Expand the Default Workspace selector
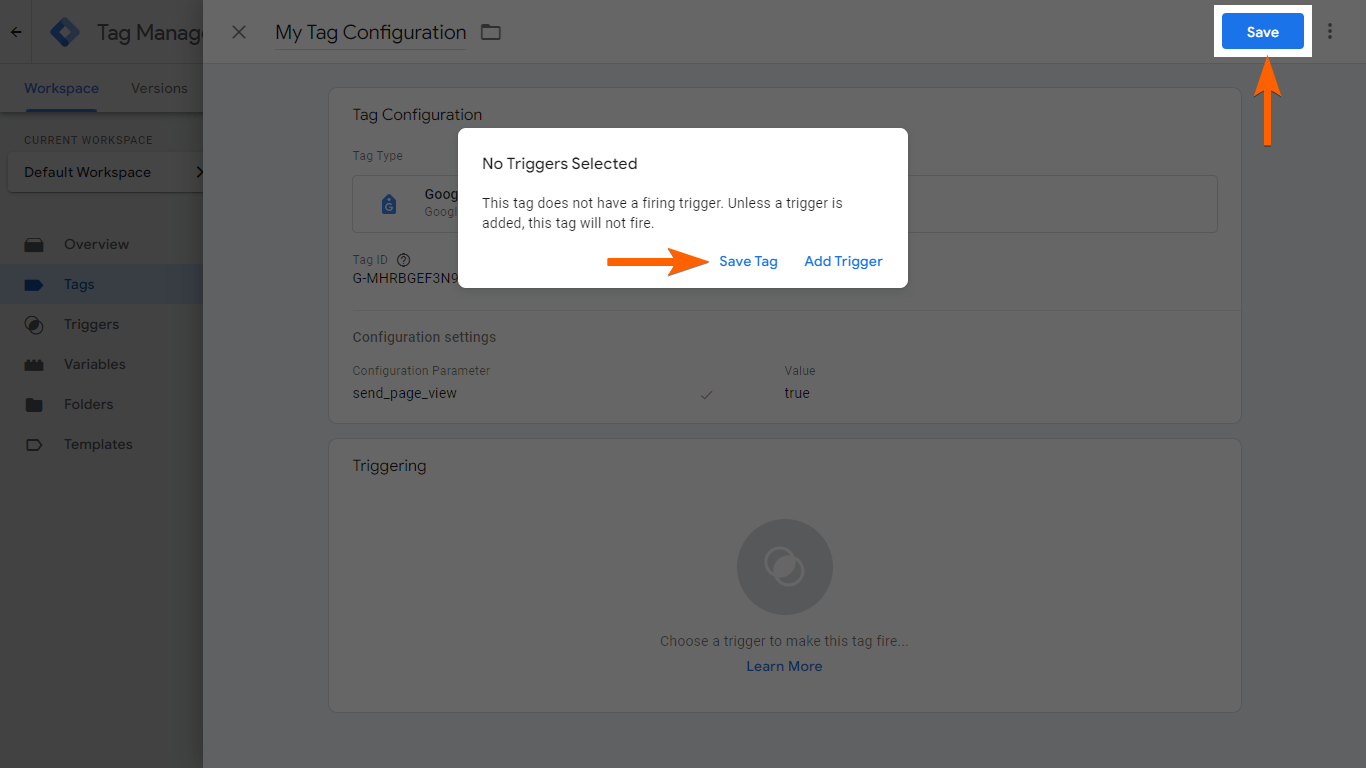The image size is (1366, 768). pyautogui.click(x=105, y=172)
